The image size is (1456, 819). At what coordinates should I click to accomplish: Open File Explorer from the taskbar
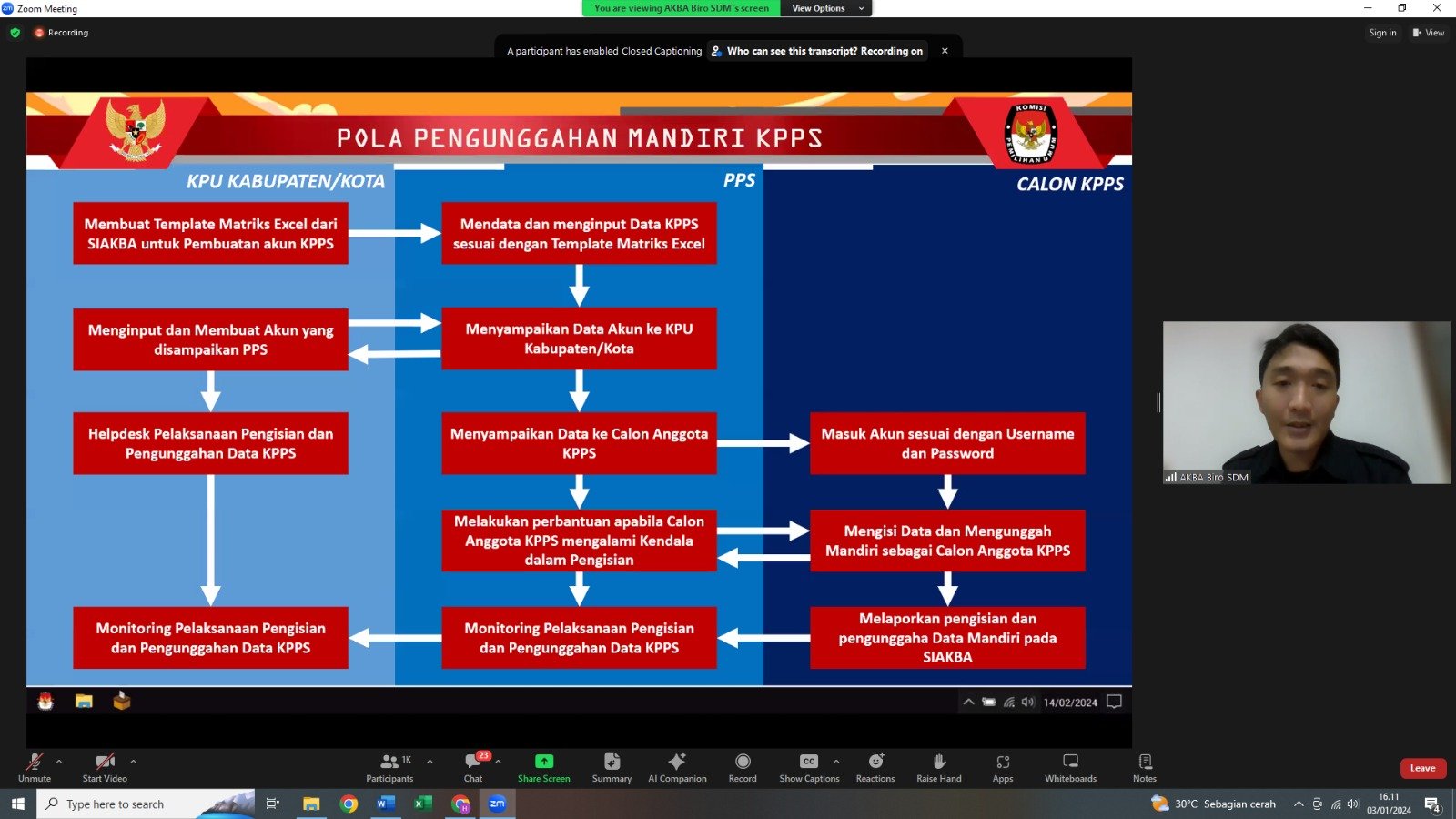311,804
